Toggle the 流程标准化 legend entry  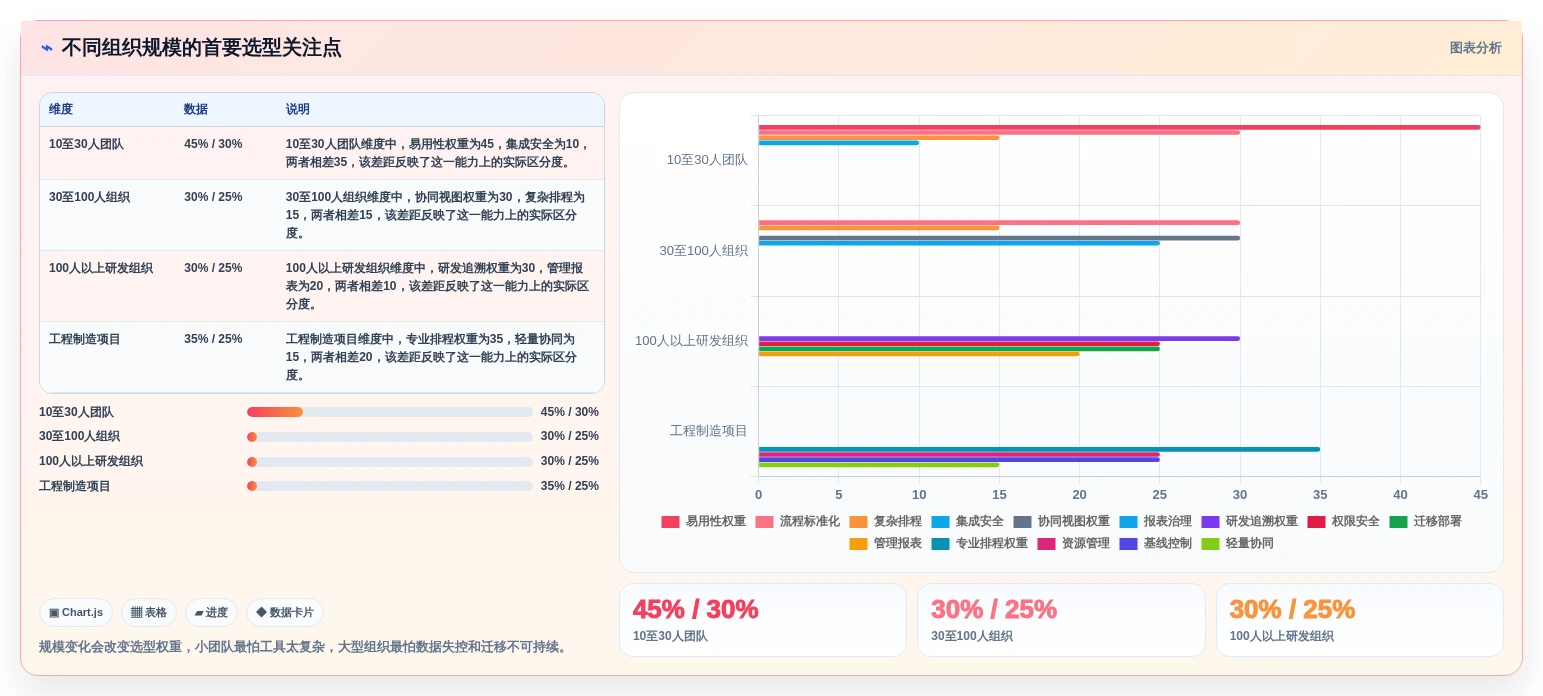coord(798,522)
